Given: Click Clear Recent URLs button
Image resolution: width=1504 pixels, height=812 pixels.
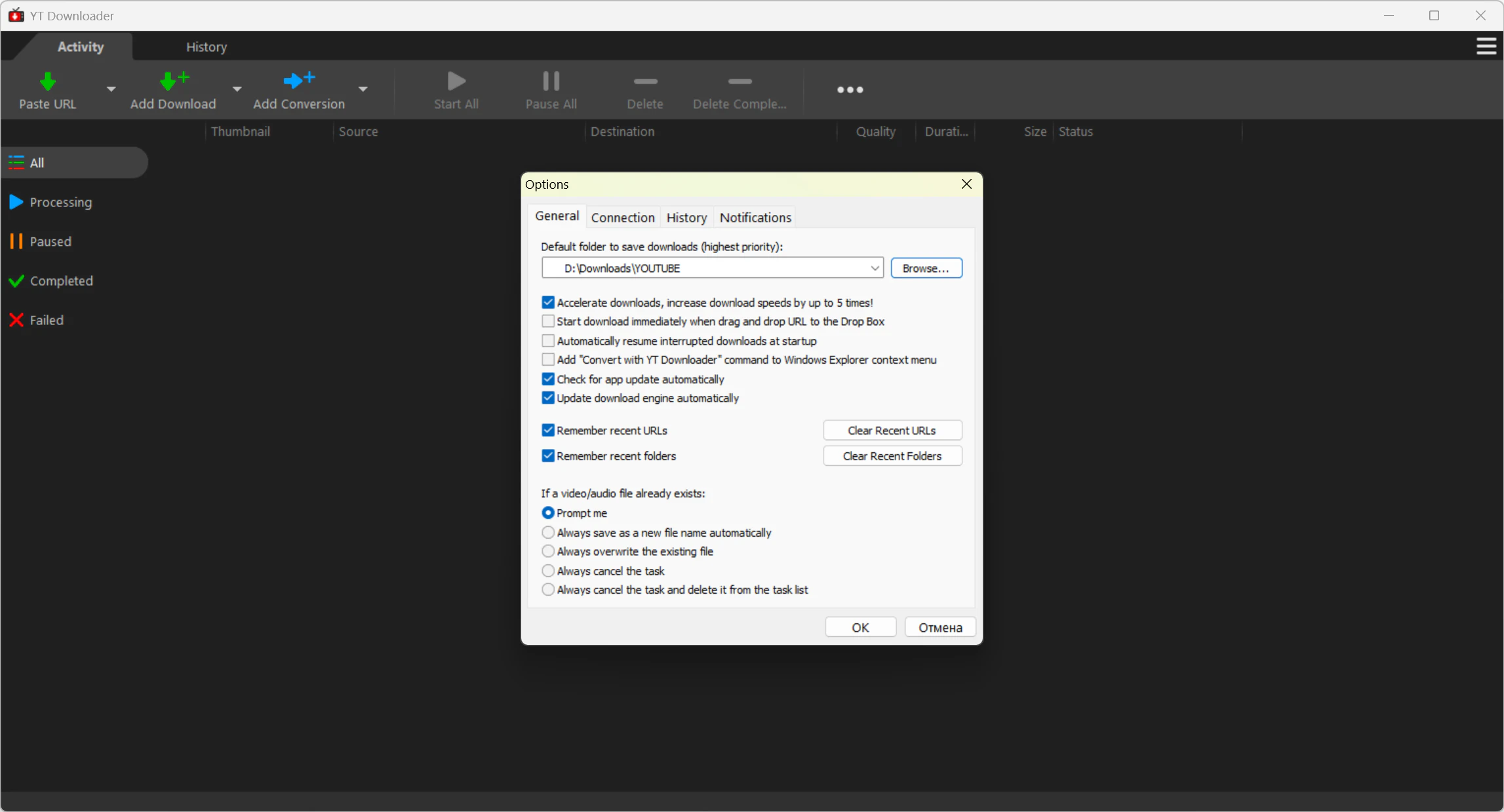Looking at the screenshot, I should pos(892,431).
